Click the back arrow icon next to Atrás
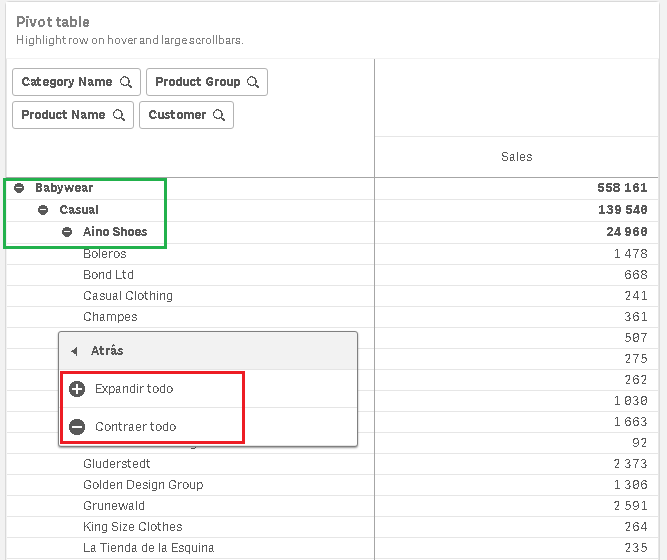The image size is (667, 560). (x=74, y=352)
